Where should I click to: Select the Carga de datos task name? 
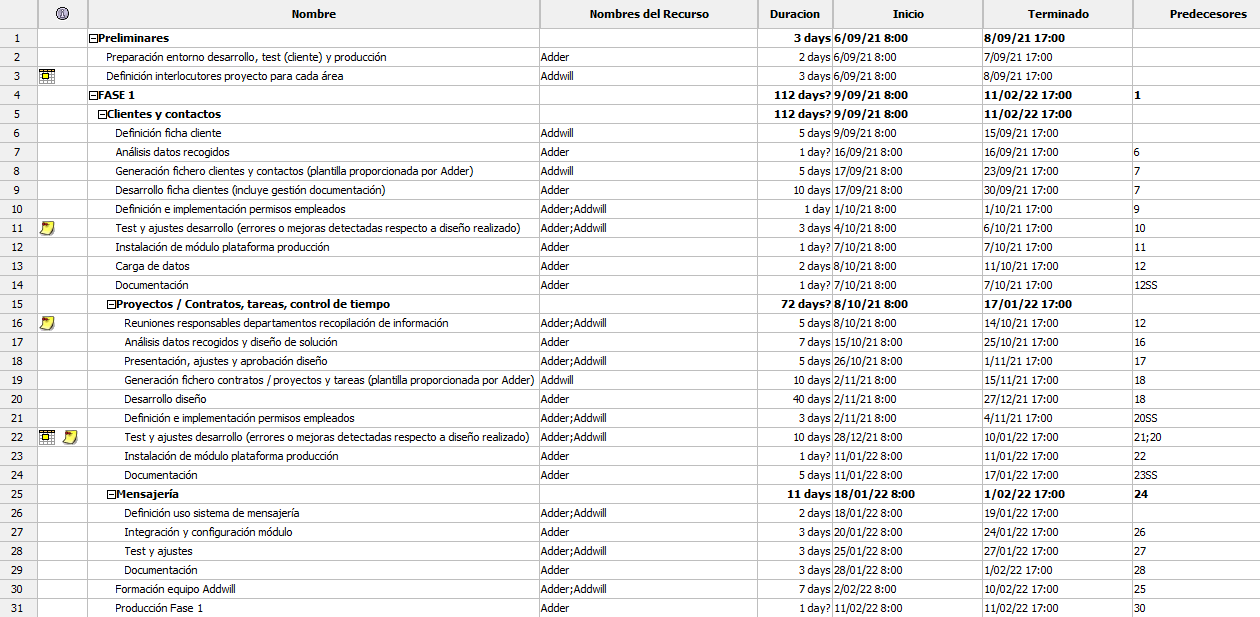coord(152,266)
